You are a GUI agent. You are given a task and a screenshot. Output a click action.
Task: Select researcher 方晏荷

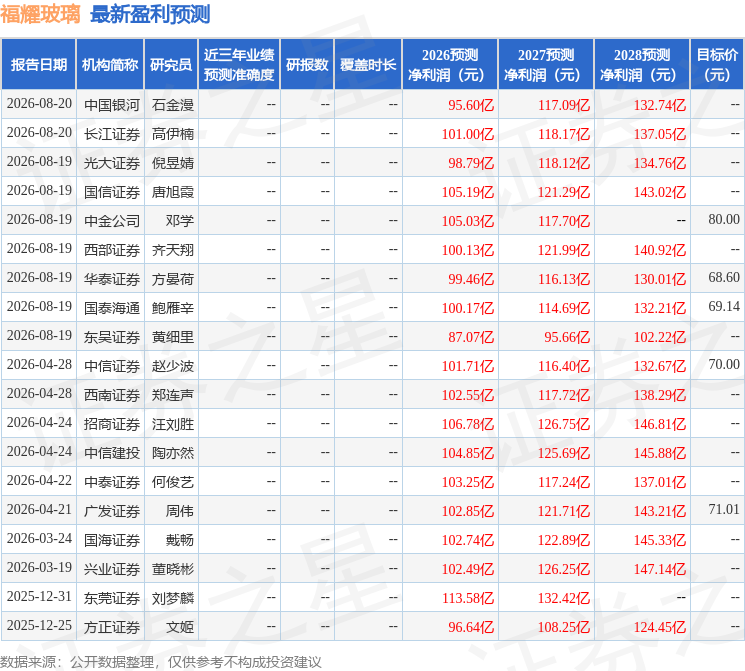pos(173,278)
